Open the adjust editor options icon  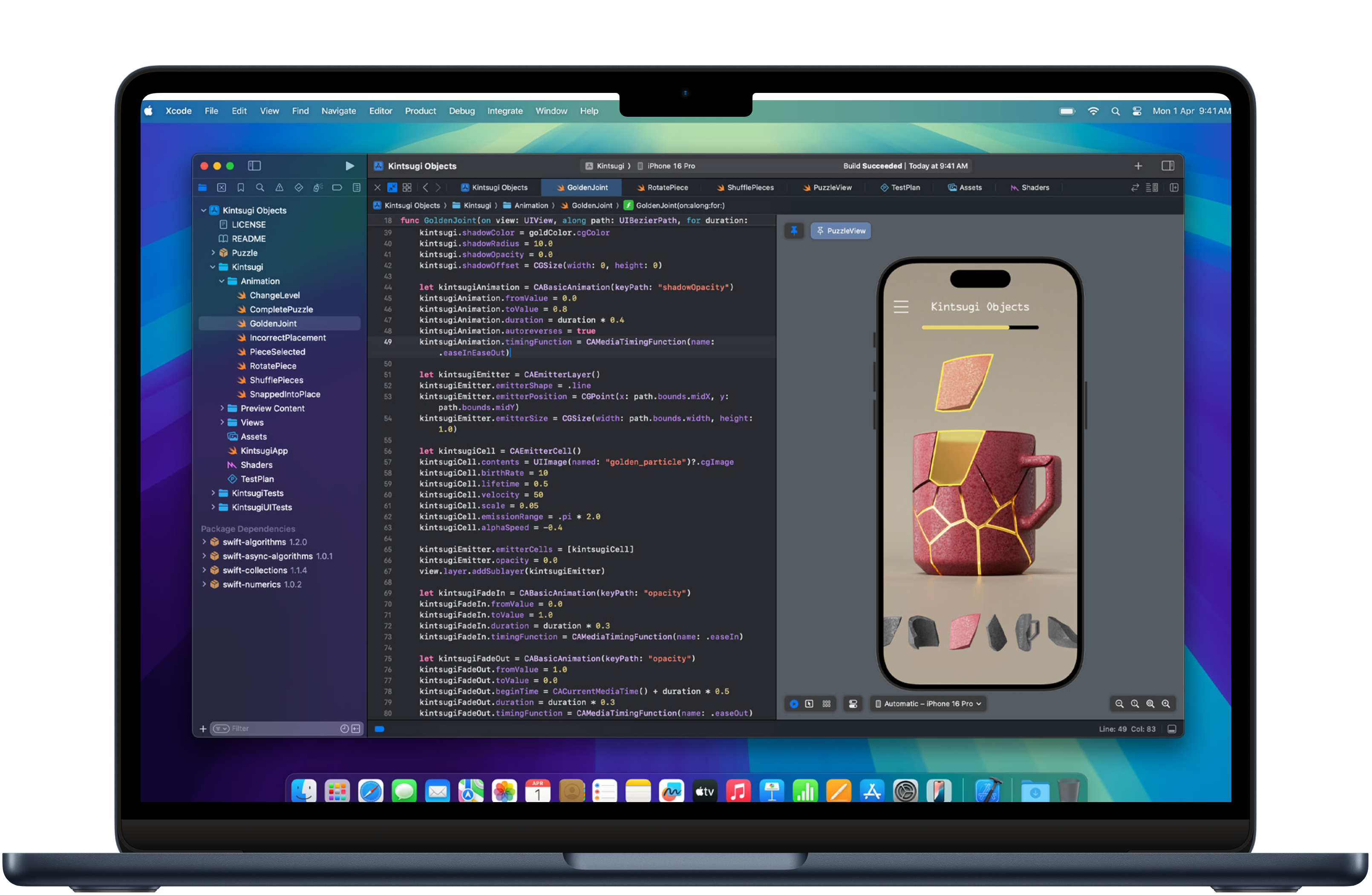pyautogui.click(x=1152, y=188)
